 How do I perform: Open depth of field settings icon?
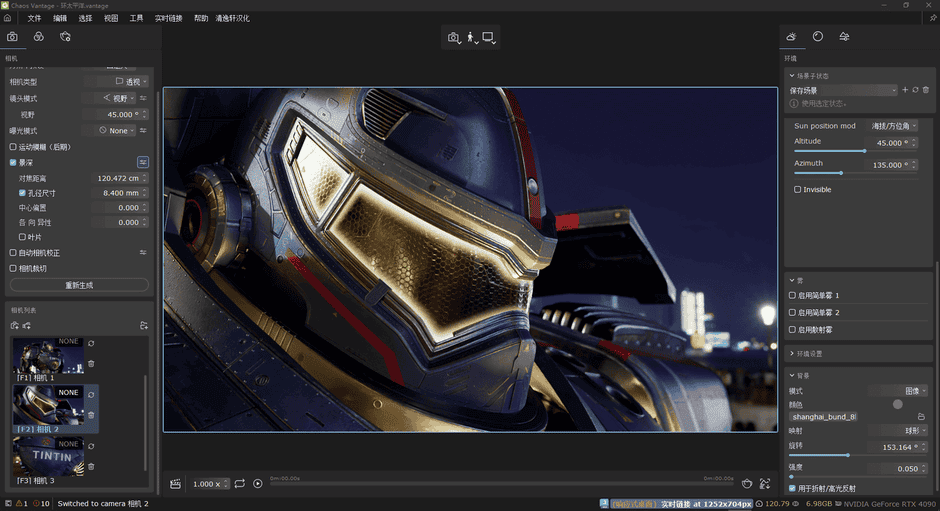143,162
